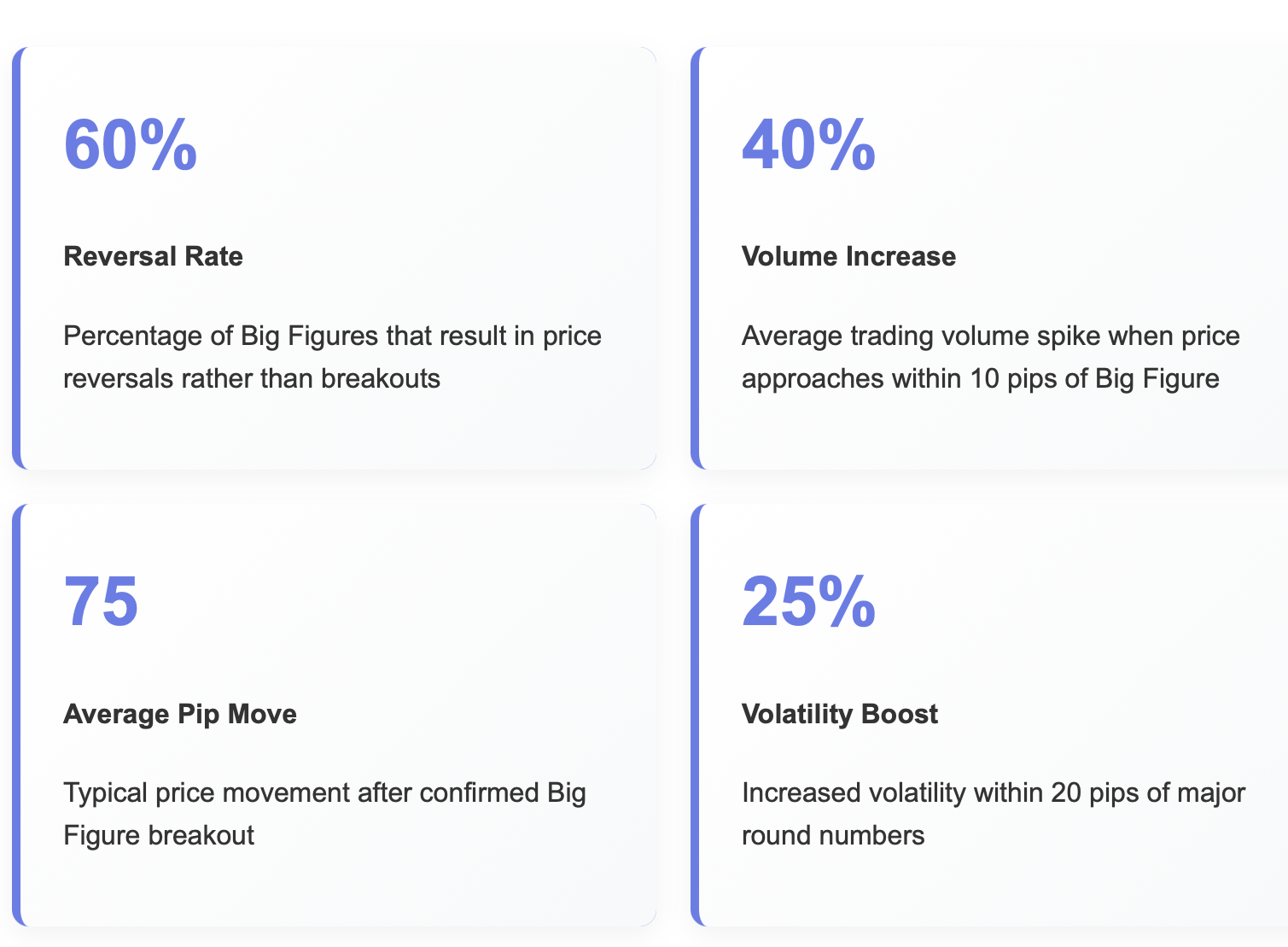Click the Average Pip Move card's blue border
The width and height of the screenshot is (1288, 947).
click(x=16, y=715)
